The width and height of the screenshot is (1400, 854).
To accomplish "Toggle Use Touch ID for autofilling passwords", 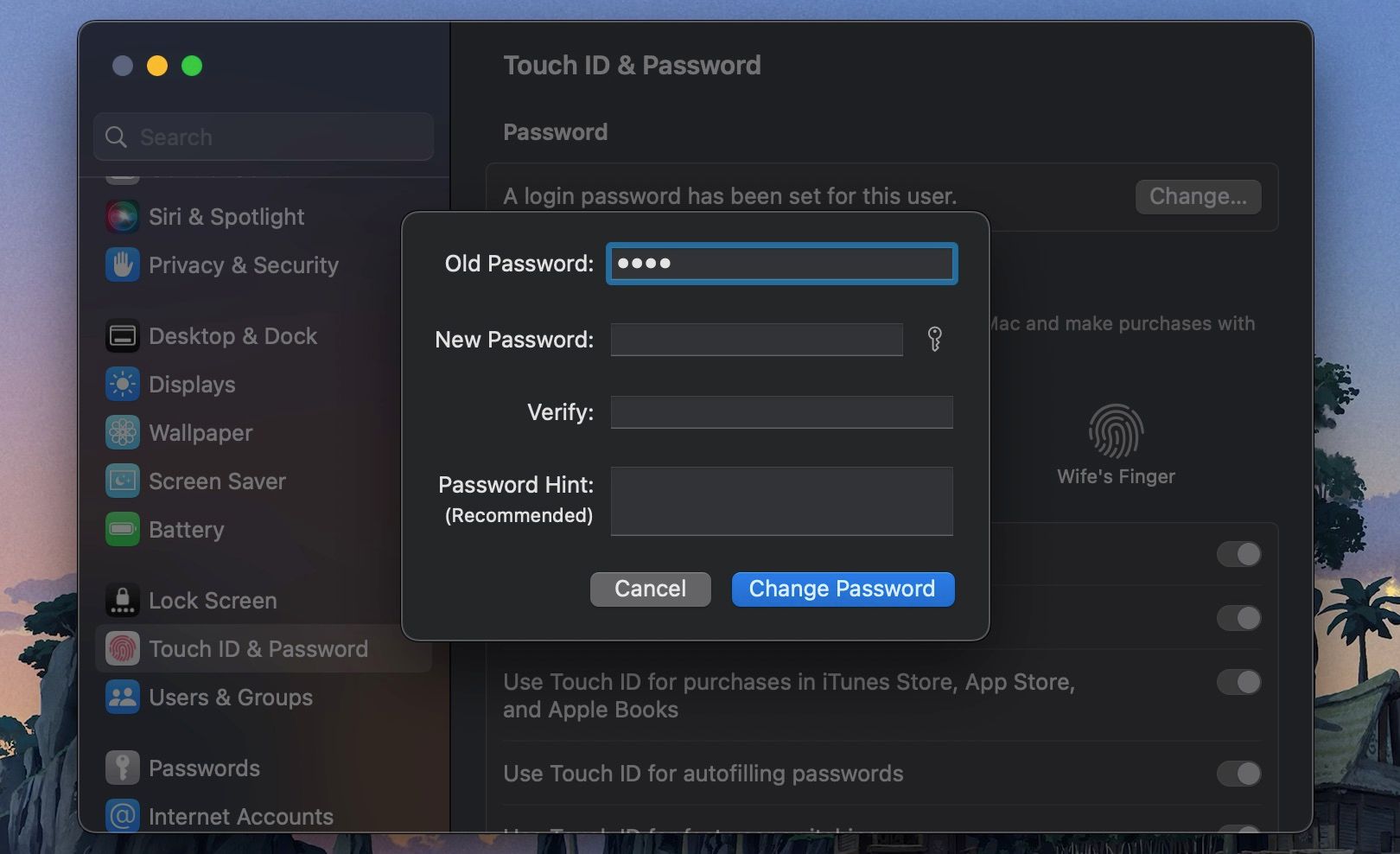I will 1239,774.
